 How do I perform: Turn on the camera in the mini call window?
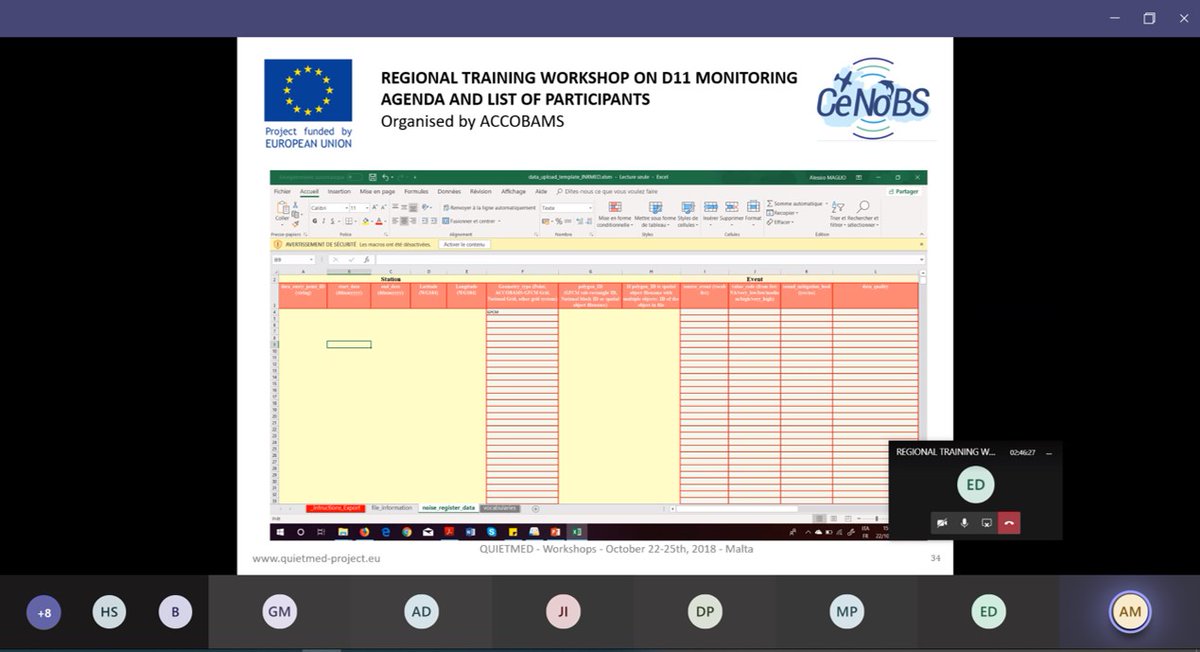point(942,522)
